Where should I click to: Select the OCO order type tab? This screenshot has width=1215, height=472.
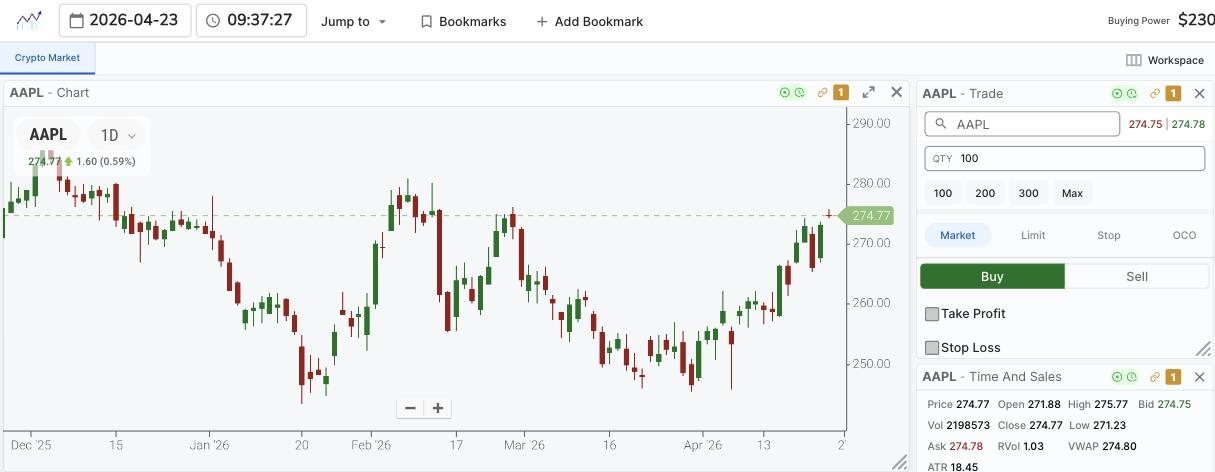pyautogui.click(x=1184, y=235)
